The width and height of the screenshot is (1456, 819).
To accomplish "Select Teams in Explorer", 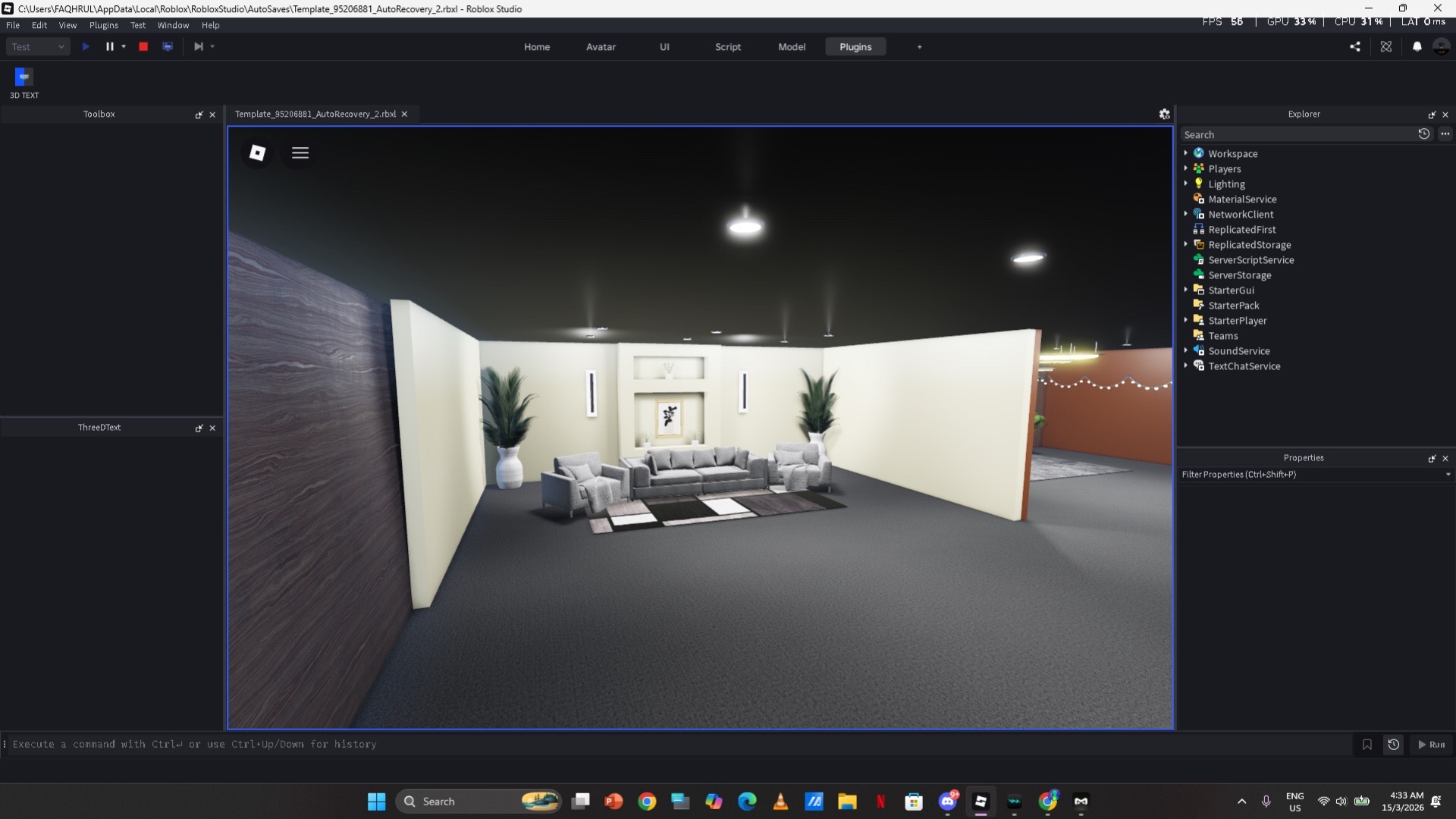I will tap(1222, 335).
